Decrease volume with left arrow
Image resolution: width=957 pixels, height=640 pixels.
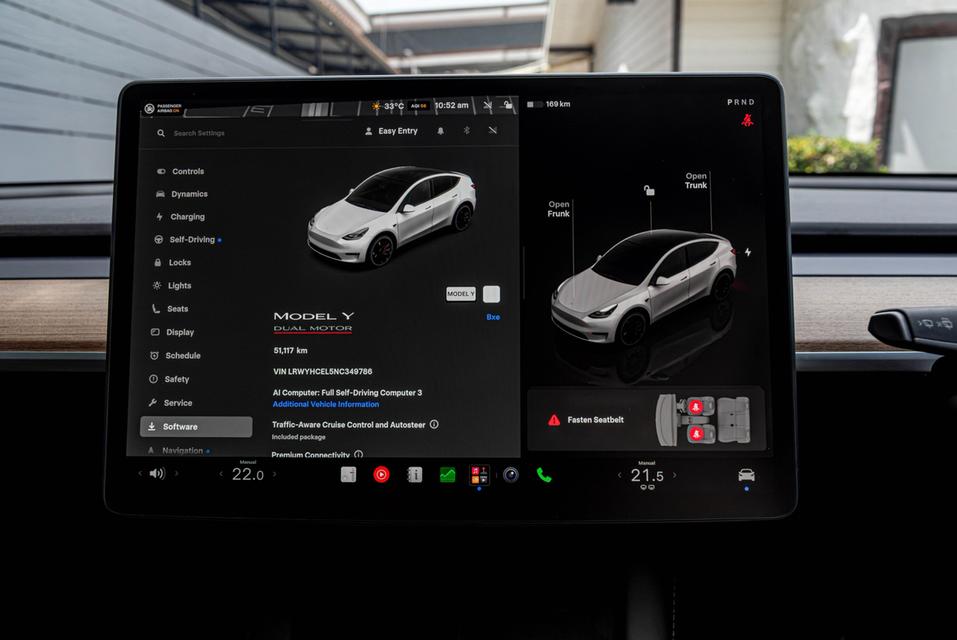[x=140, y=473]
